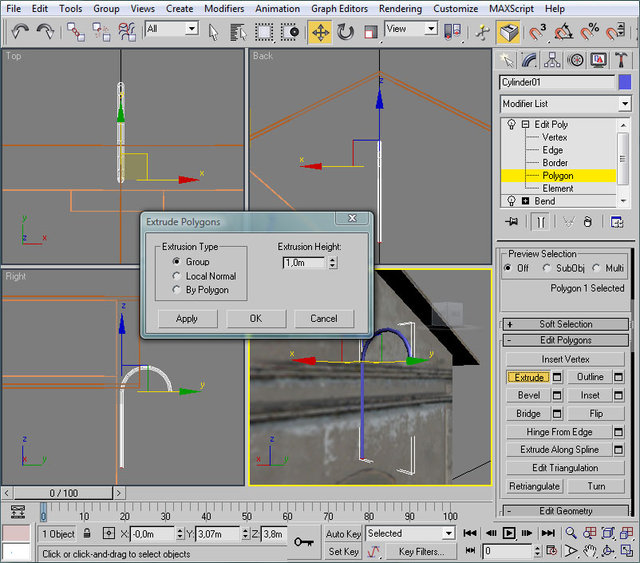Click the Bevel button

pyautogui.click(x=529, y=395)
